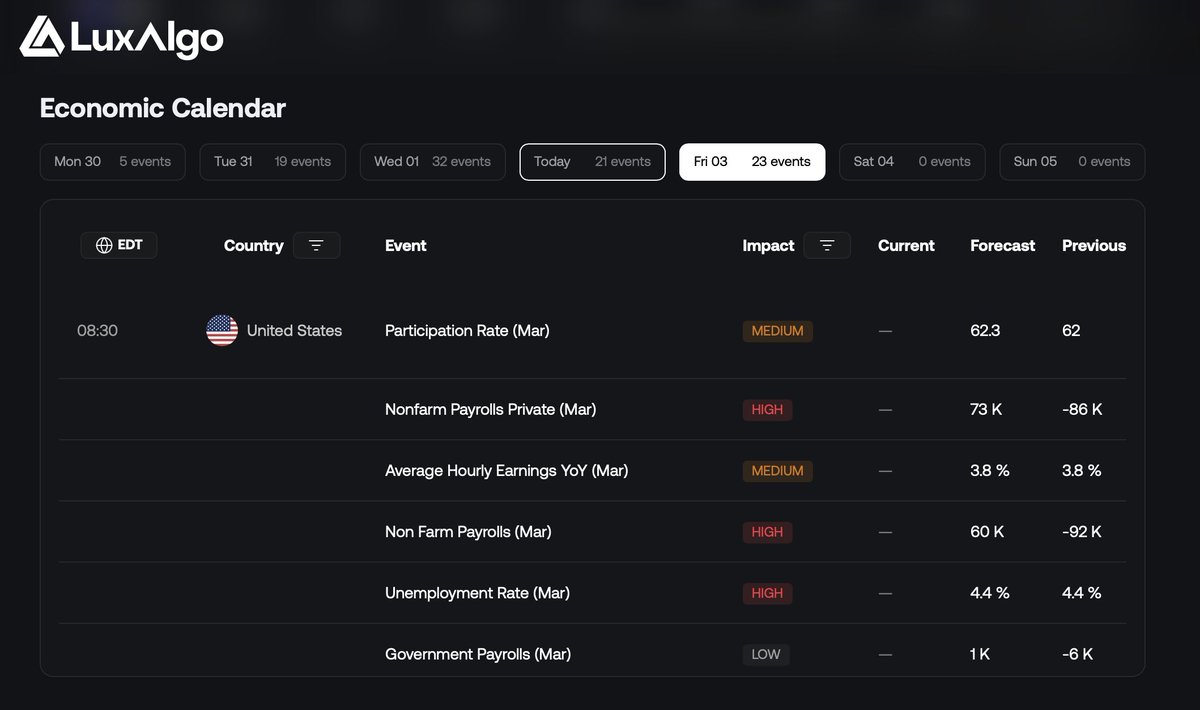Click the Previous column header
This screenshot has height=710, width=1200.
[1094, 245]
